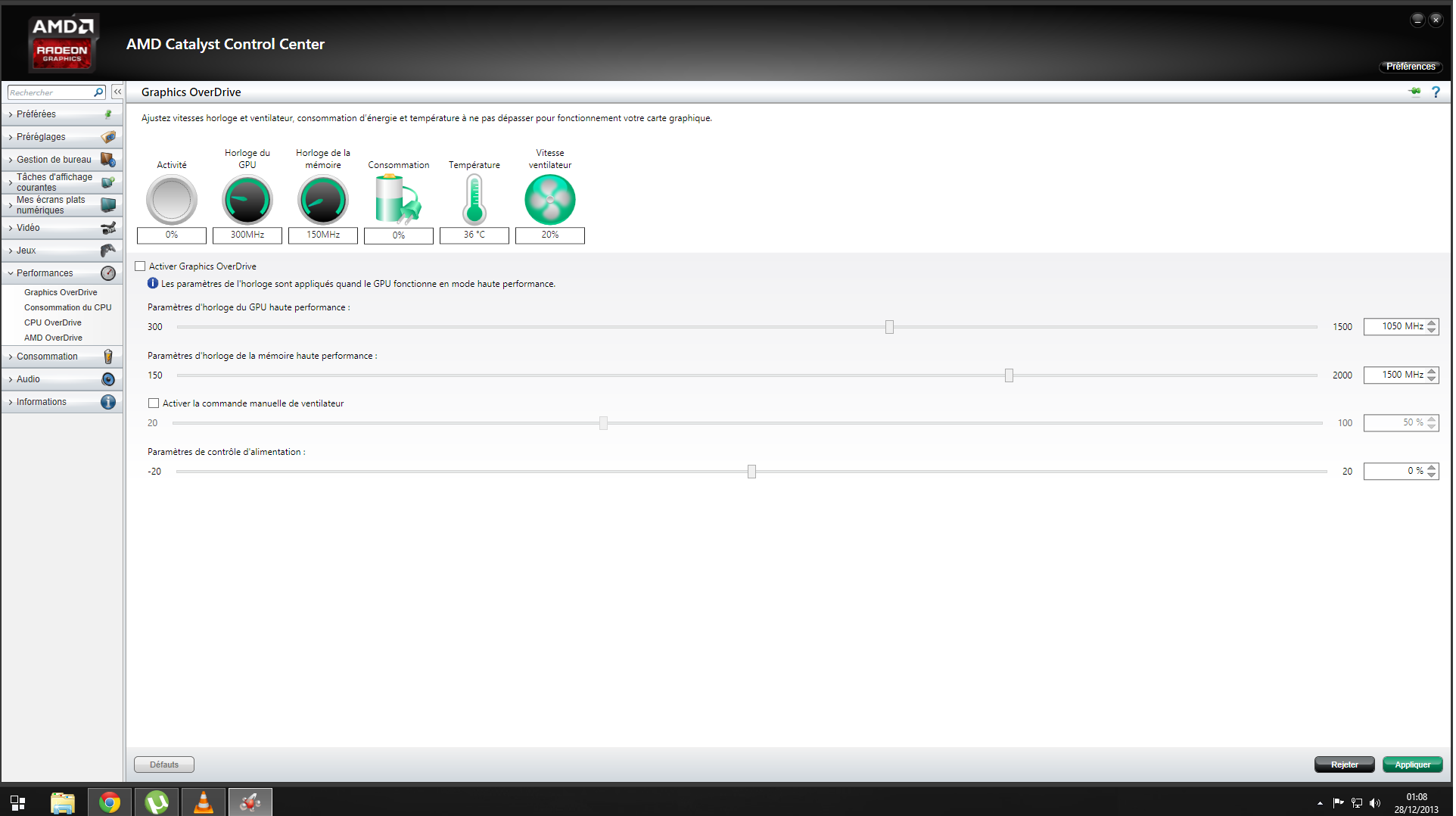
Task: Select AMD OverDrive in the tree
Action: coord(53,338)
